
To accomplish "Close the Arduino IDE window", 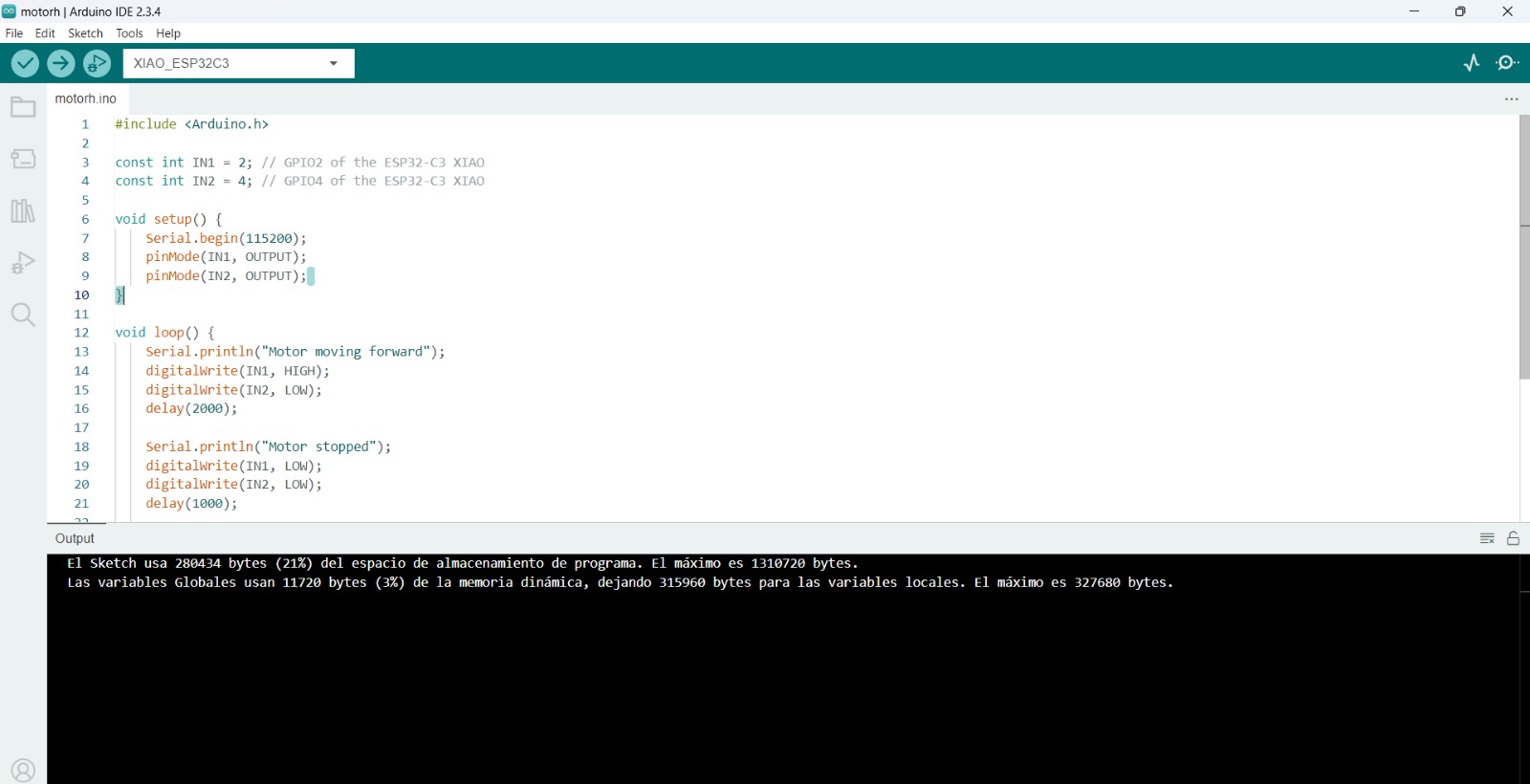I will [1507, 11].
